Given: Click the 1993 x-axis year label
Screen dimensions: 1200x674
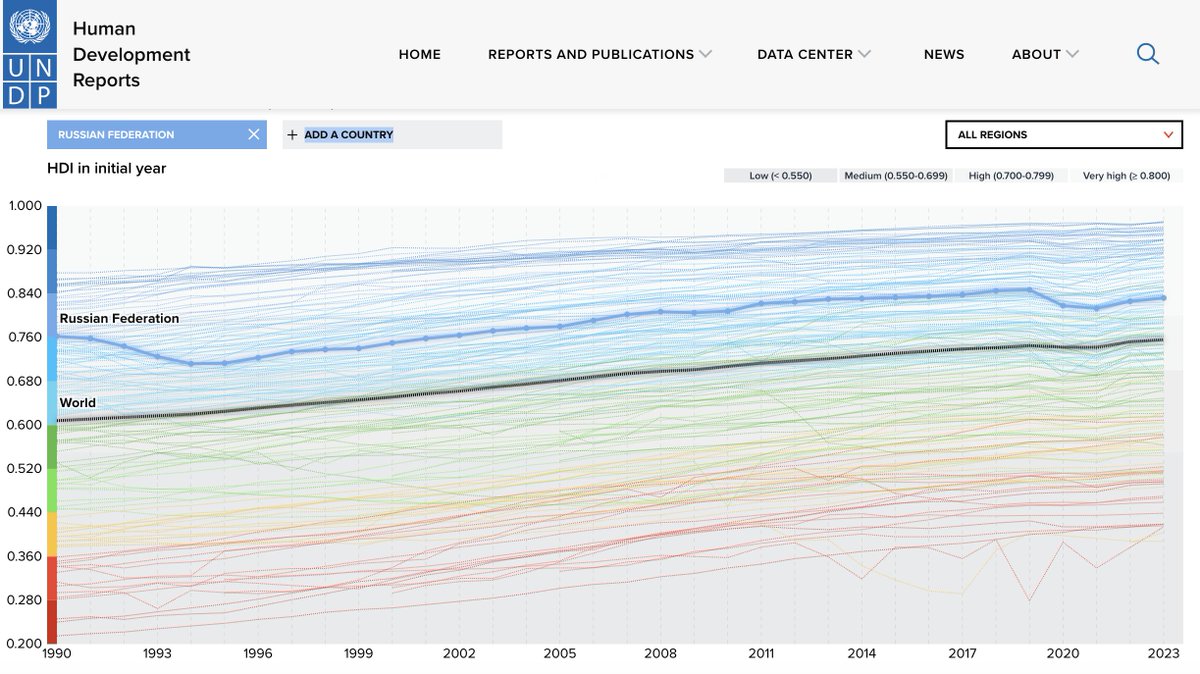Looking at the screenshot, I should coord(157,654).
